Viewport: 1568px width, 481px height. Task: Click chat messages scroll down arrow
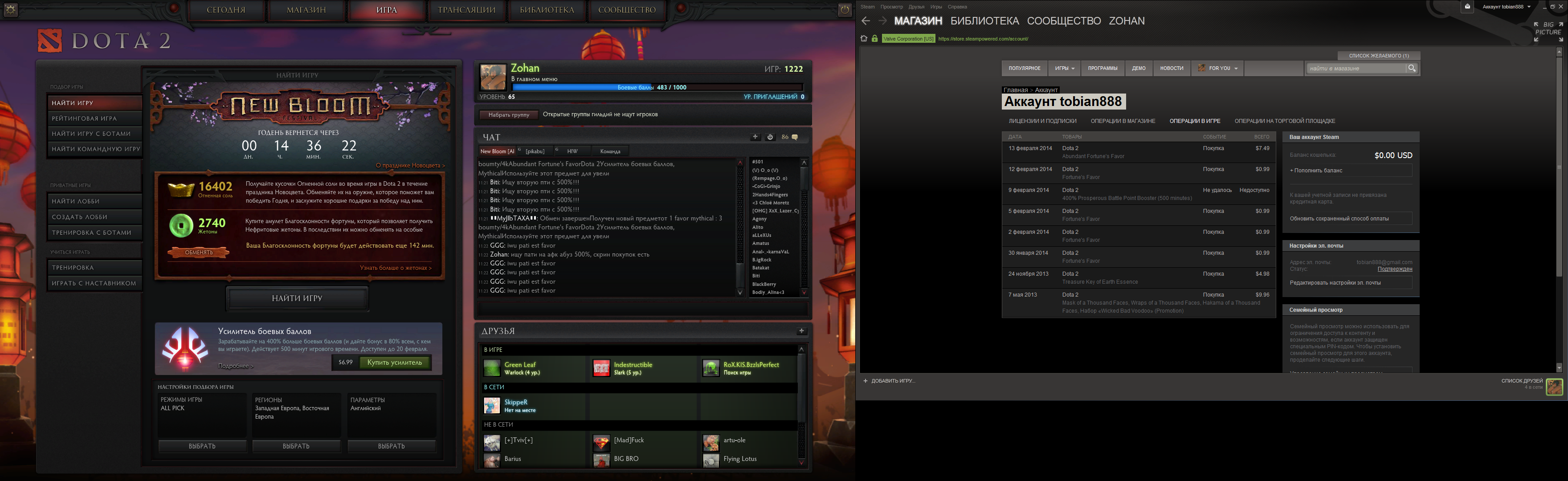(740, 293)
